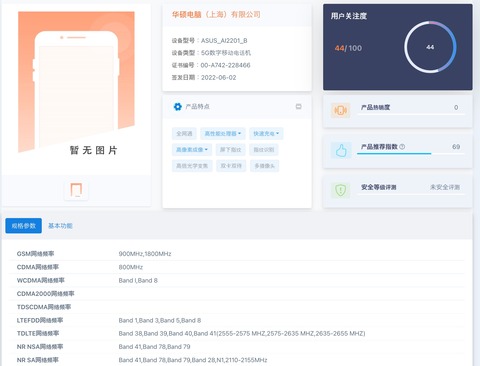Click the 产品热销度 progress bar
Screen dimensions: 480x366
pyautogui.click(x=410, y=114)
